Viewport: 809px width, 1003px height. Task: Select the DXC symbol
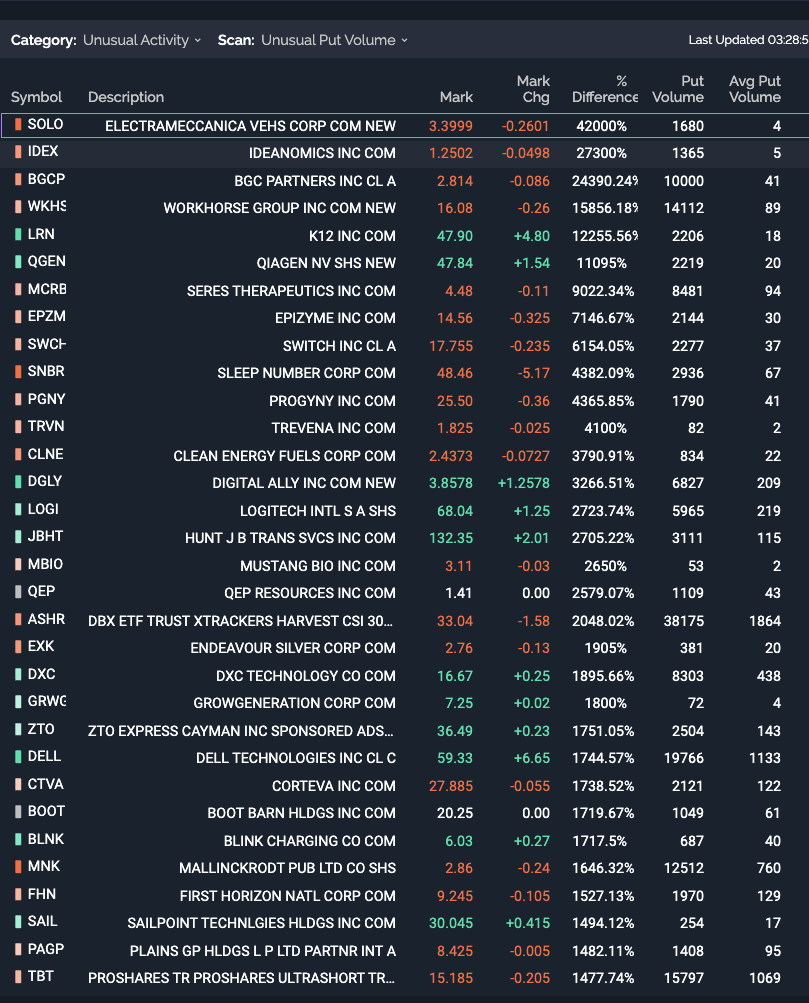42,674
